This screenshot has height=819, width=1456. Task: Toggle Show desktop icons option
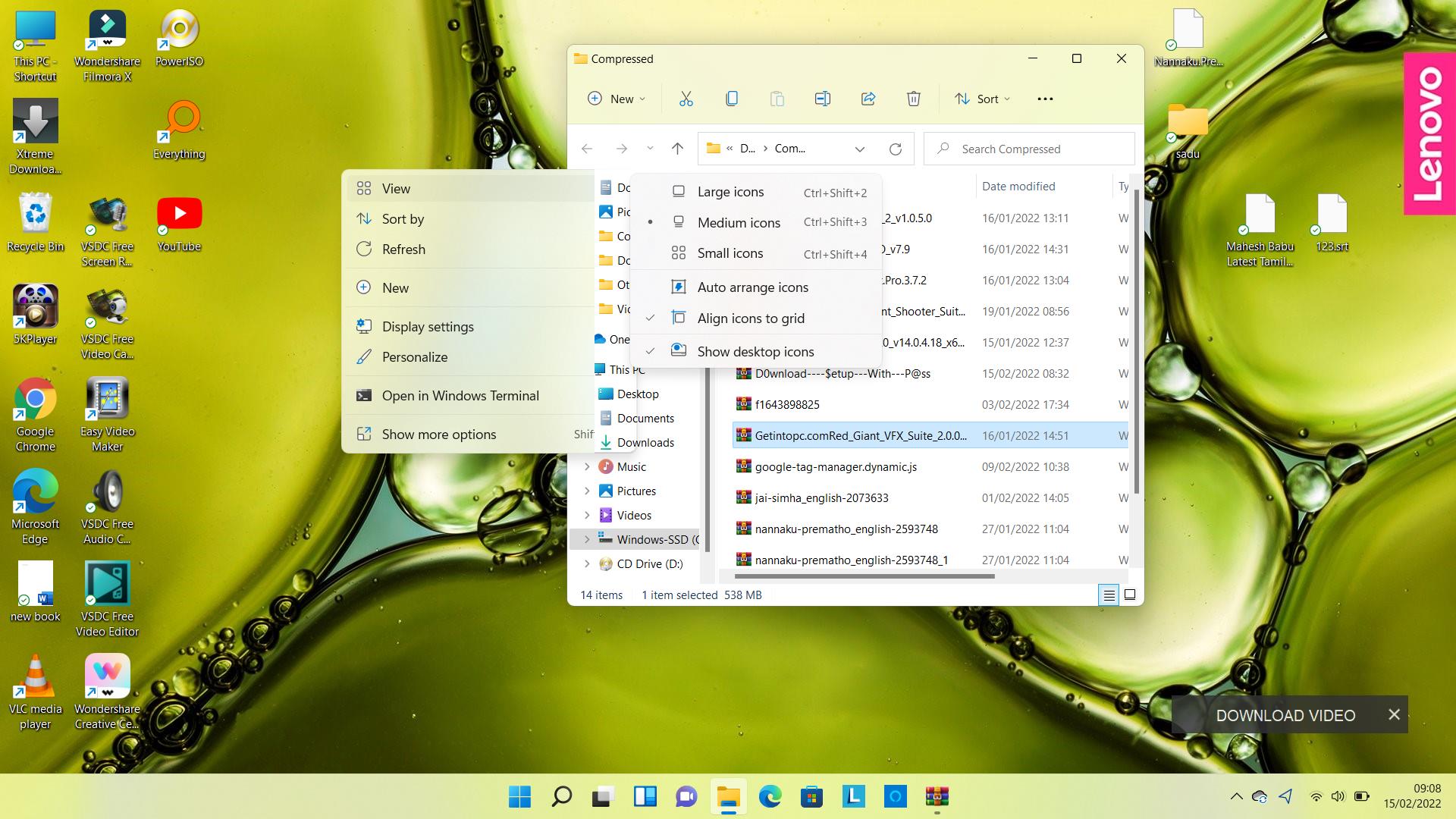coord(755,352)
